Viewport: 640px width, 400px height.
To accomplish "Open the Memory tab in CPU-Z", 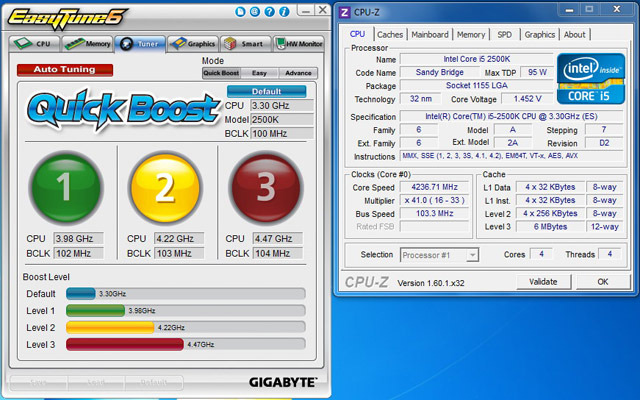I will coord(471,35).
